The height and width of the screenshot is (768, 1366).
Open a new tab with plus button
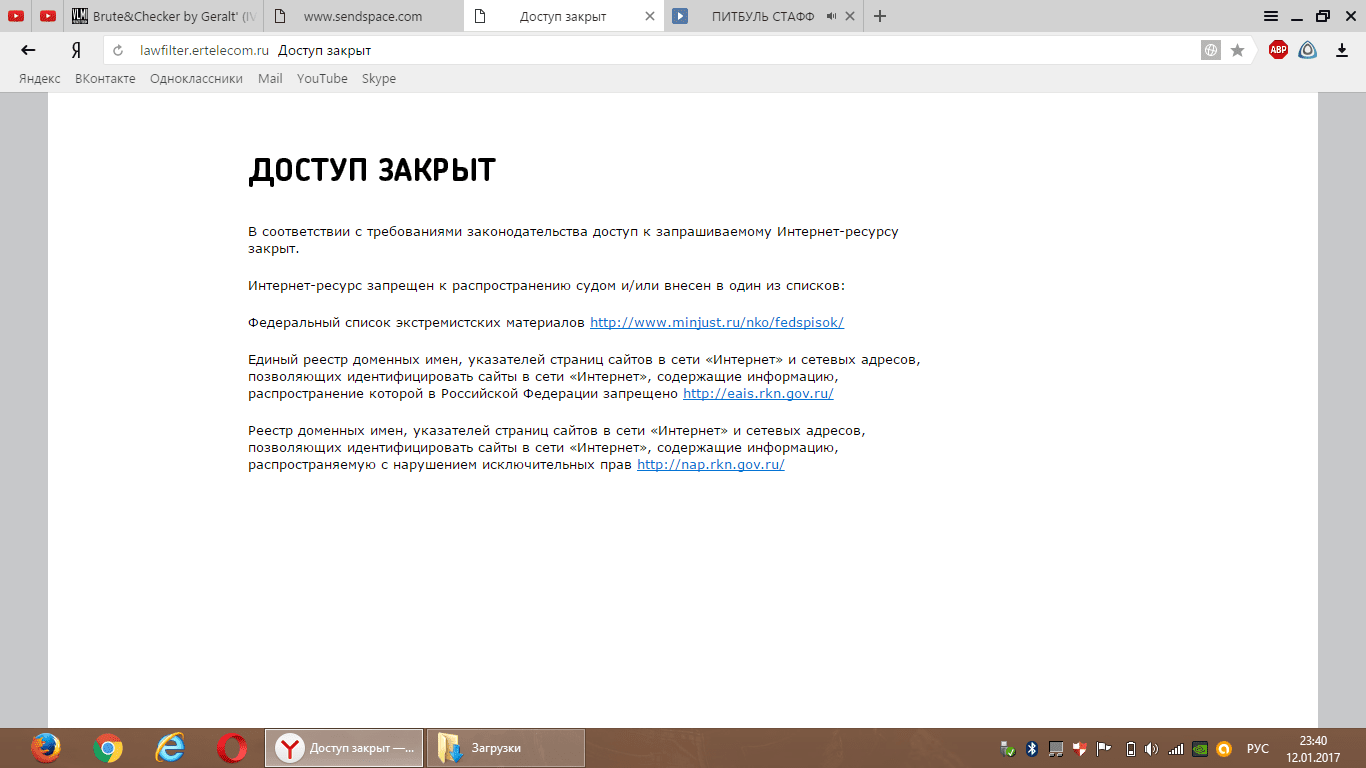(x=880, y=16)
